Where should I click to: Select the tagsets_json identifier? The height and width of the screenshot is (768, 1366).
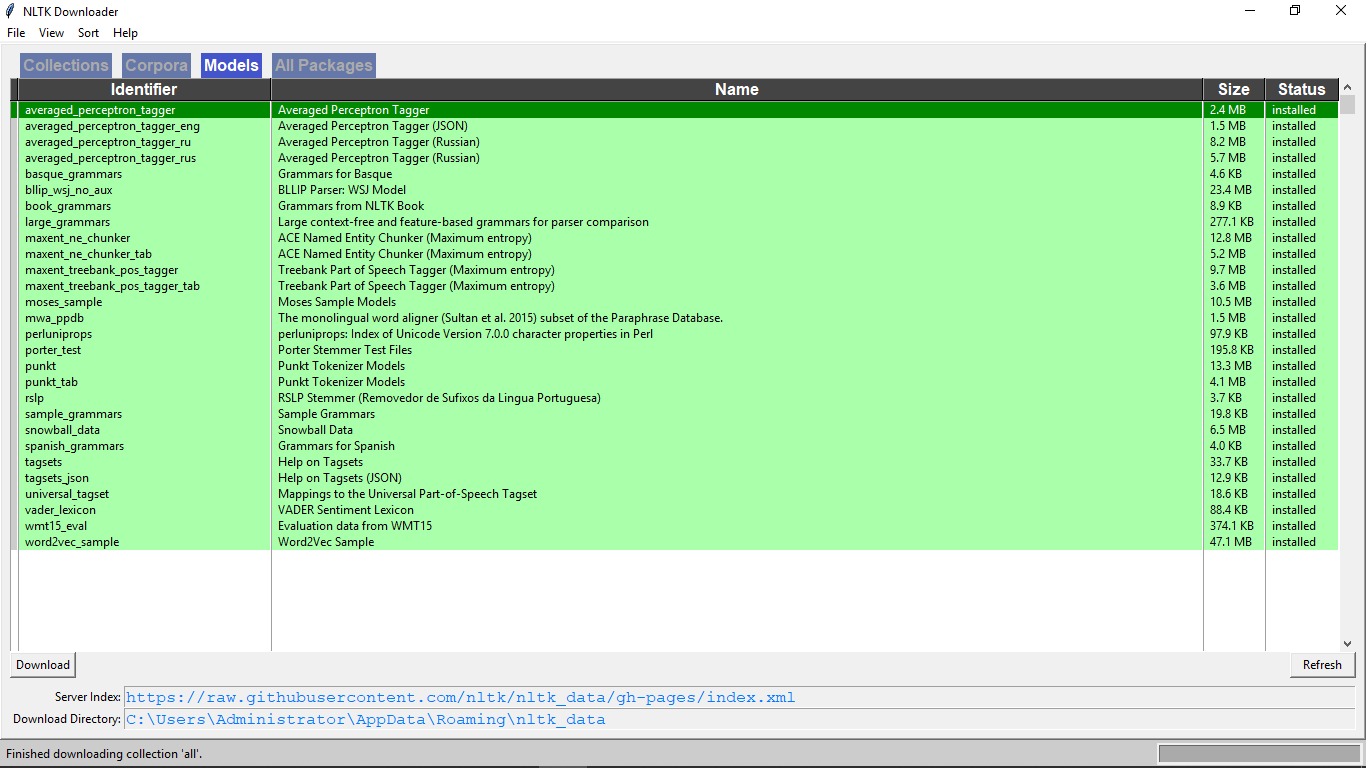coord(57,478)
